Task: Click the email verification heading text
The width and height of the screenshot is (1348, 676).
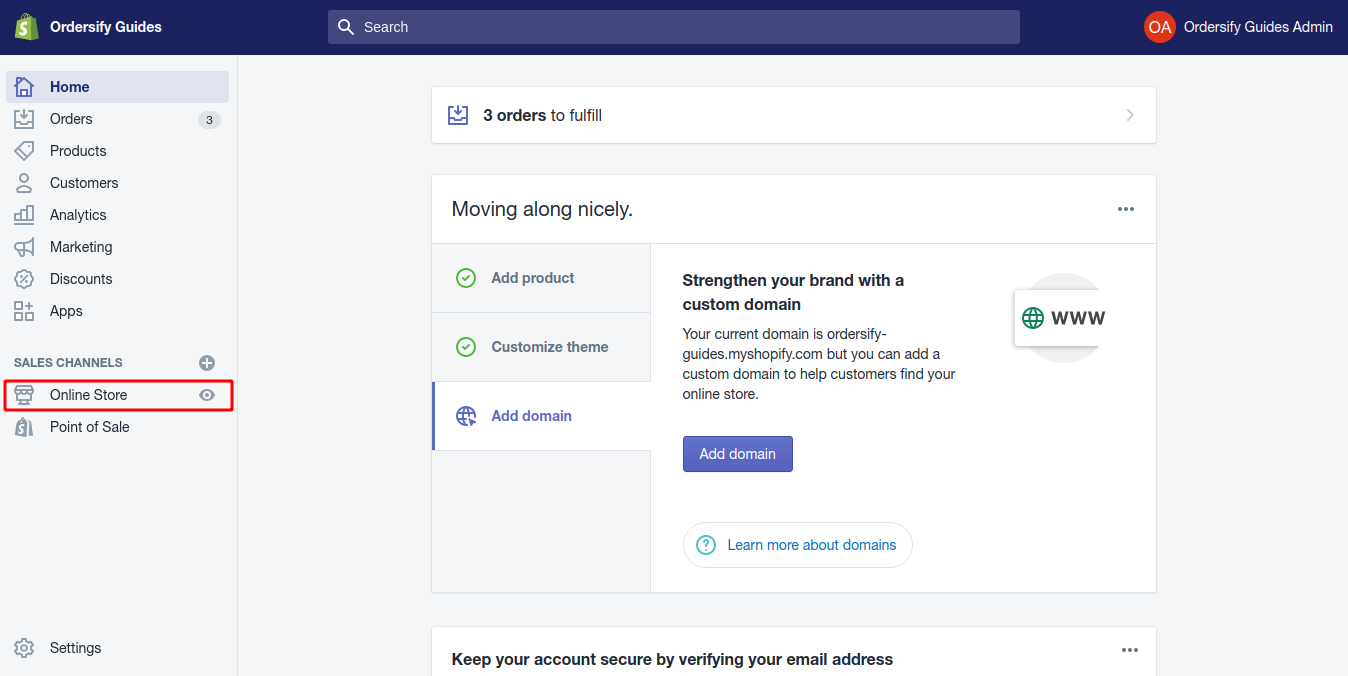Action: coord(672,659)
